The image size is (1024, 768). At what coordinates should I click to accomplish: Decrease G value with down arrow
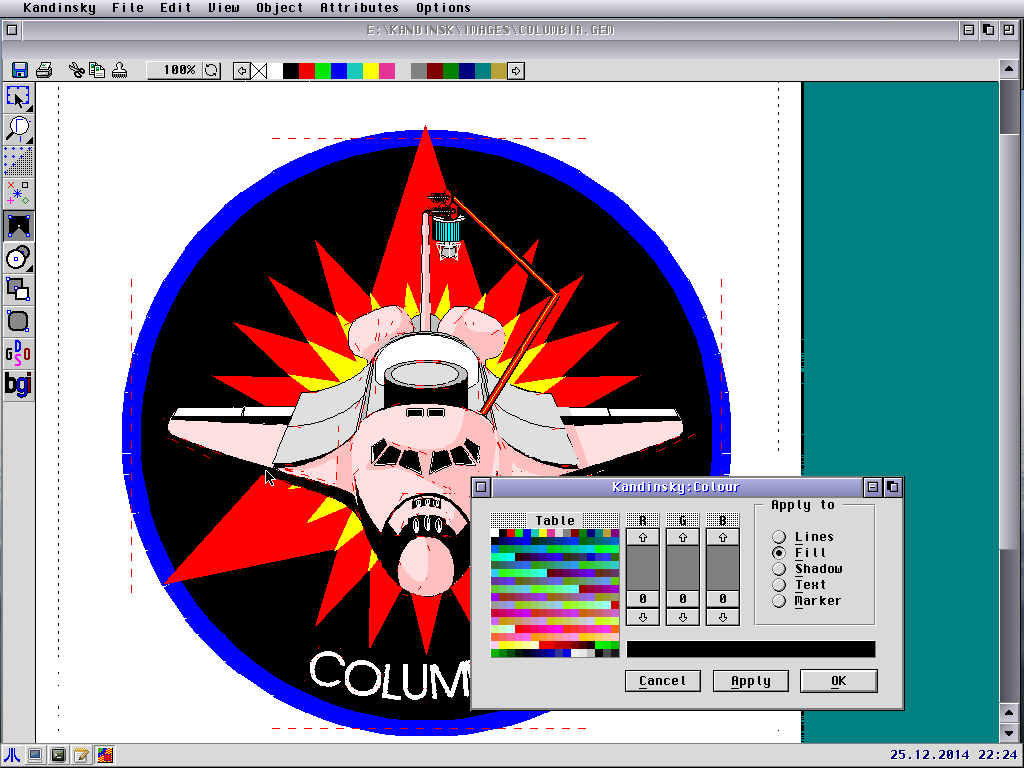coord(682,617)
